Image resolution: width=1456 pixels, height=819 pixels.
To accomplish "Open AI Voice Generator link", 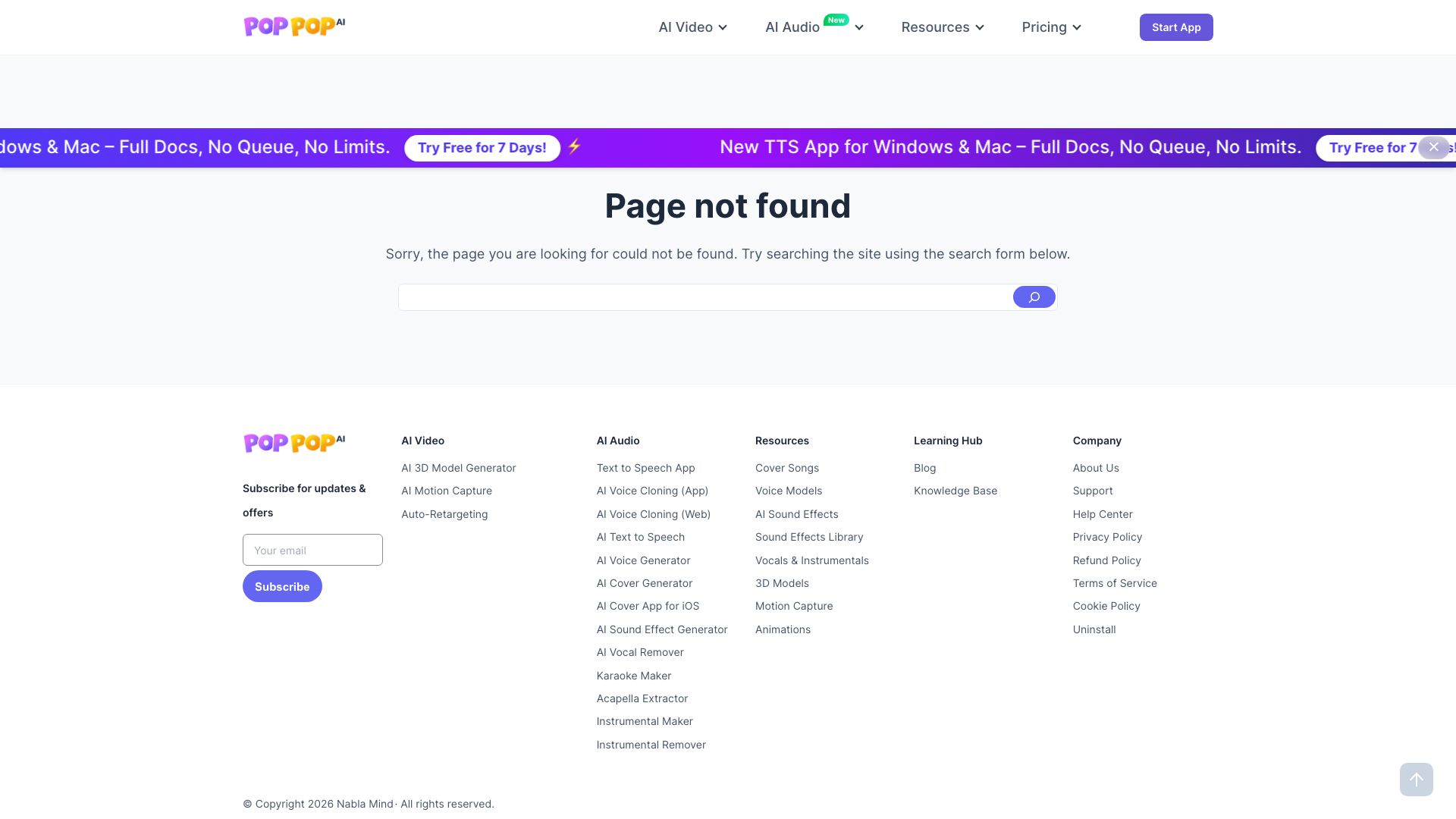I will (643, 560).
